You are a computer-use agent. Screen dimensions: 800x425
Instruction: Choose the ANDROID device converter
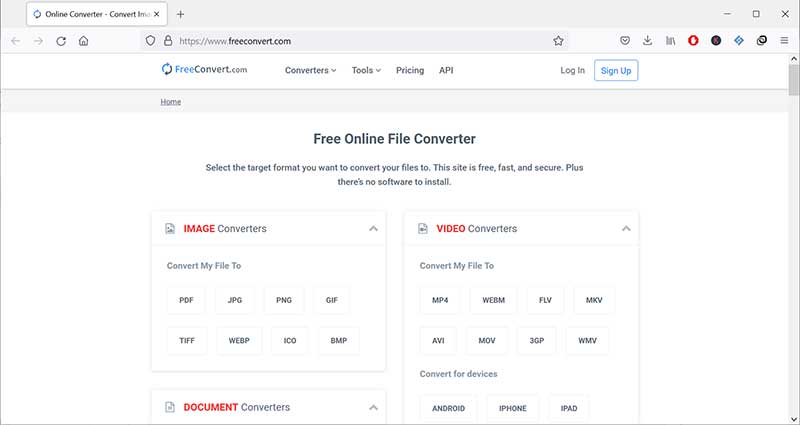tap(448, 408)
